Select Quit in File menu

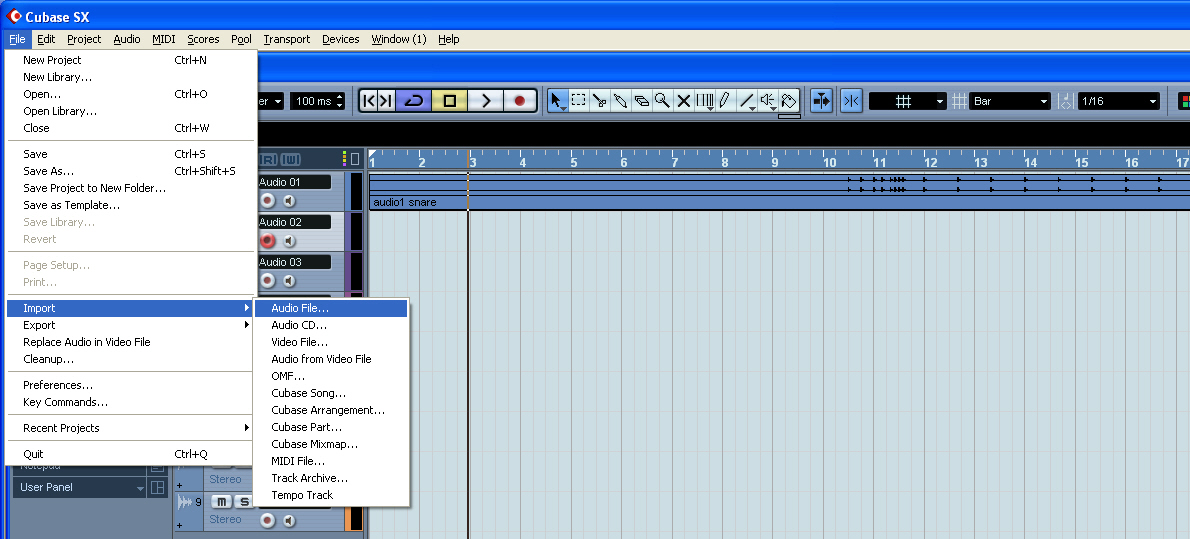131,454
